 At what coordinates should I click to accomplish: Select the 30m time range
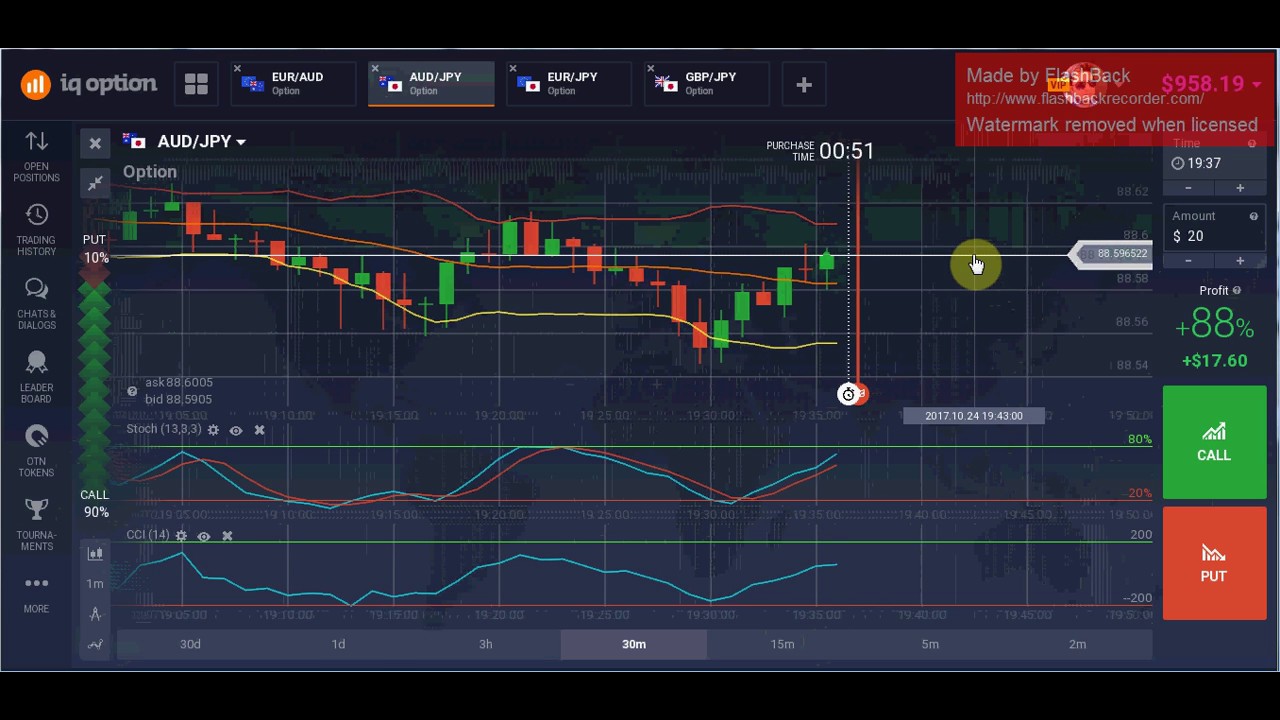pyautogui.click(x=634, y=644)
